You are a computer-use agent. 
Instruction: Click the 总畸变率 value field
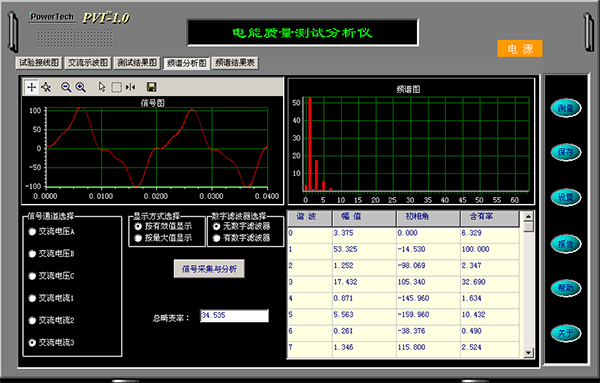point(234,316)
